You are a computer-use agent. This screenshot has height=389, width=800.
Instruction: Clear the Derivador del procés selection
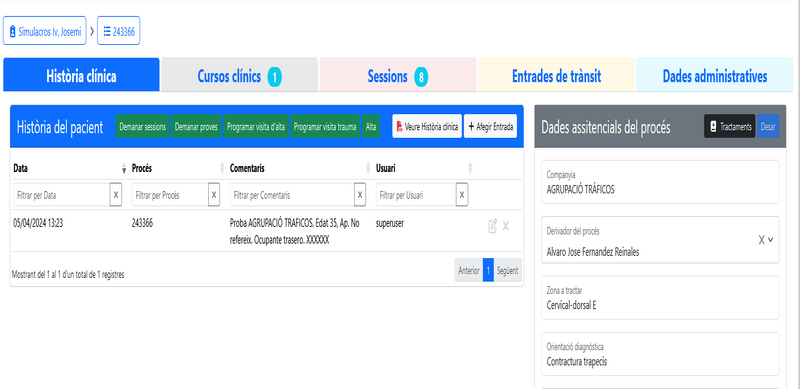[761, 240]
